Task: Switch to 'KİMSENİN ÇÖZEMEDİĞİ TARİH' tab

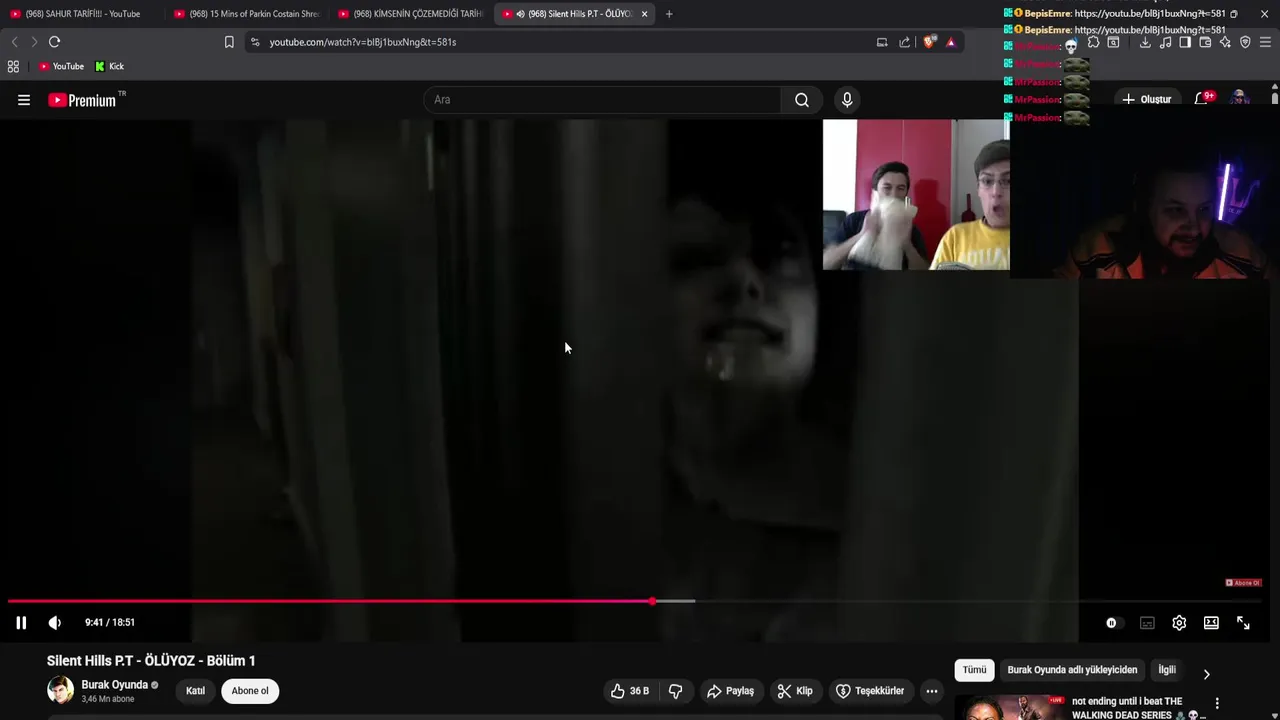Action: click(410, 14)
